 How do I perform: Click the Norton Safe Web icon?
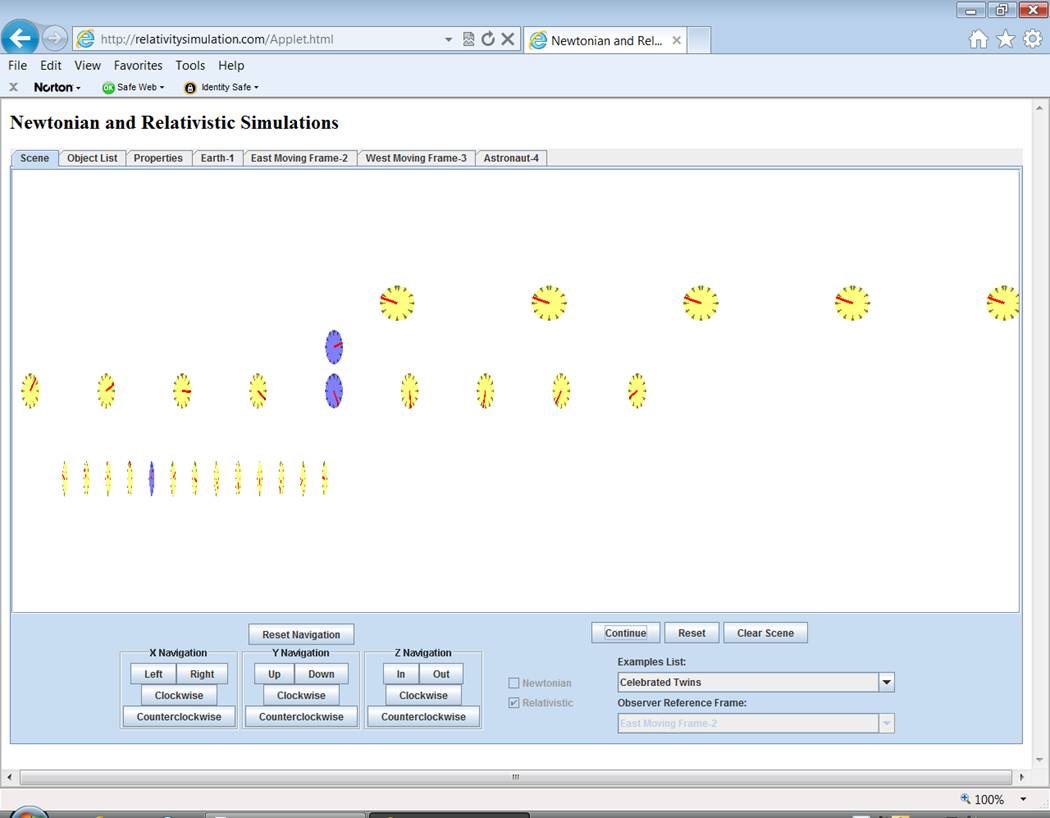tap(109, 87)
